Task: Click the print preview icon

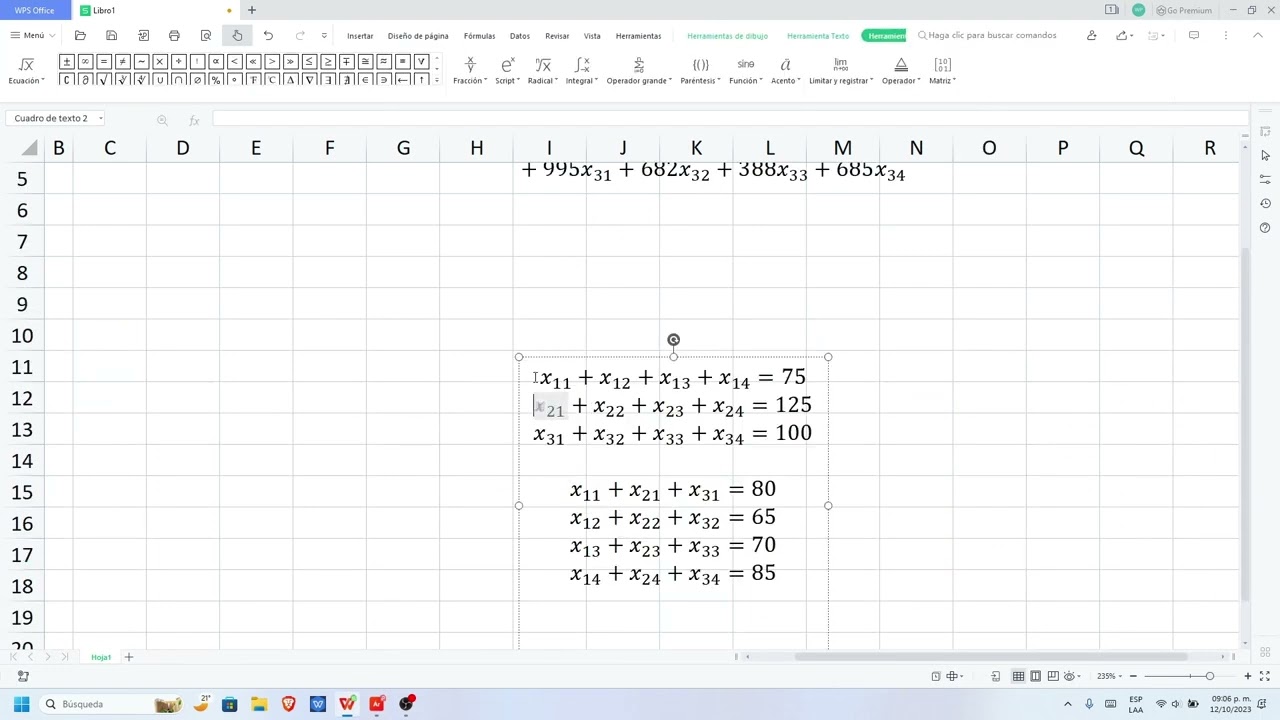Action: pos(206,35)
